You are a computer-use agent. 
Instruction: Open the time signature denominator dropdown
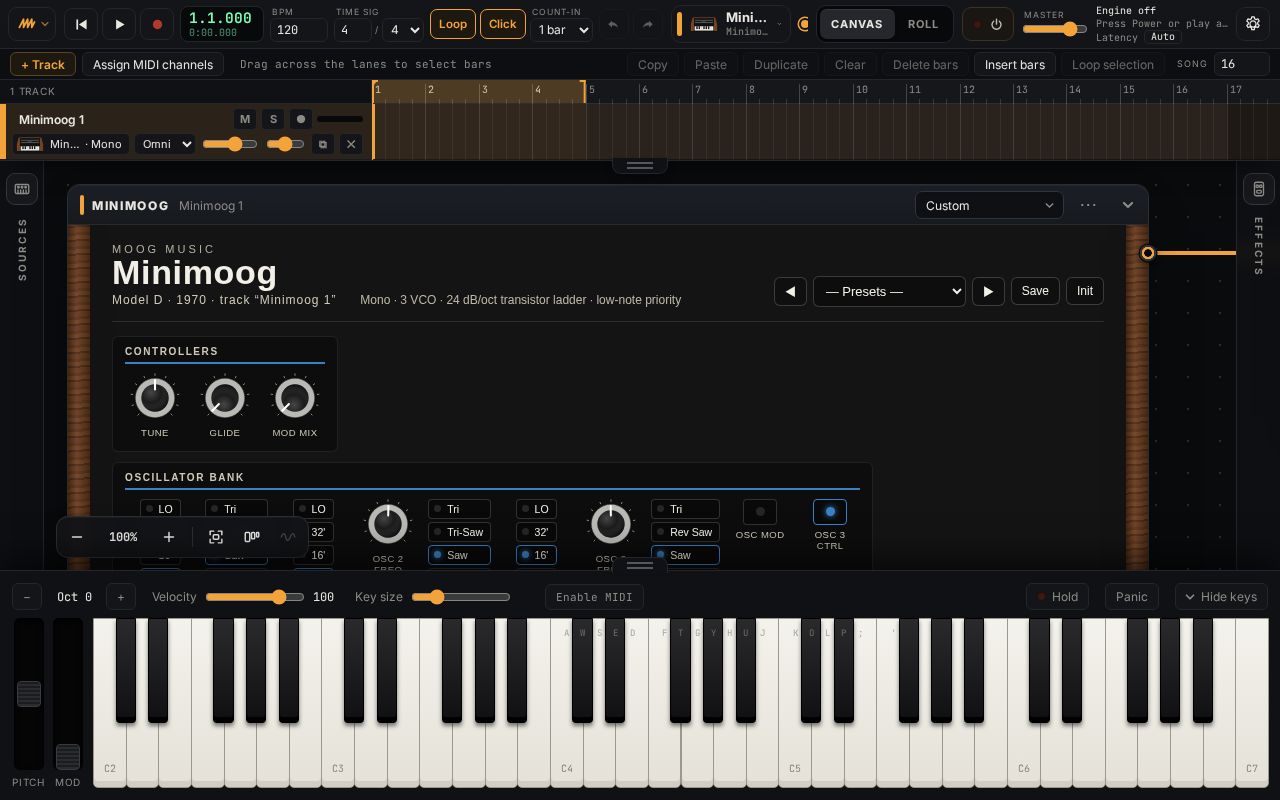404,30
